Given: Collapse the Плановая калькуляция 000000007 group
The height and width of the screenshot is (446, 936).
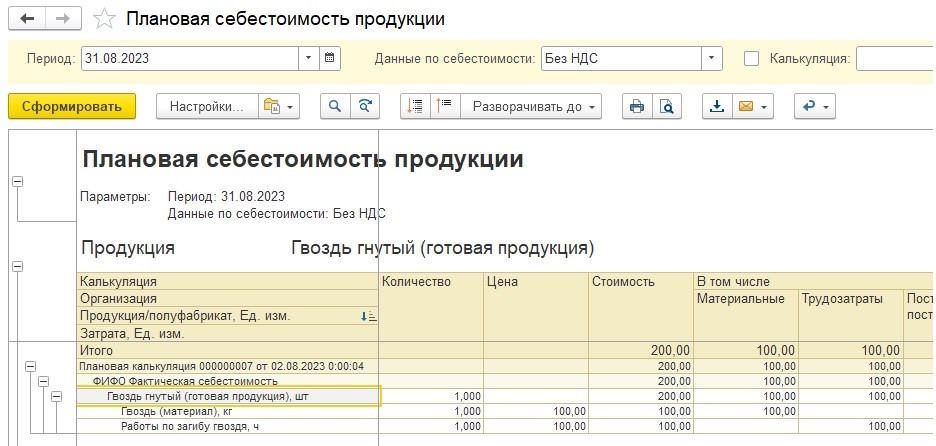Looking at the screenshot, I should tap(31, 366).
